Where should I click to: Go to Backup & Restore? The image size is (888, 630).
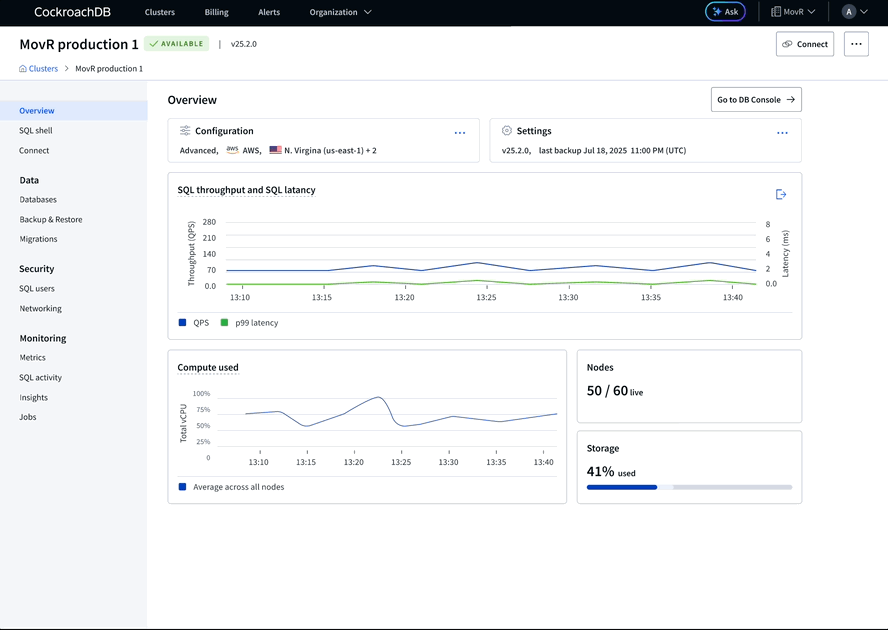[x=51, y=219]
